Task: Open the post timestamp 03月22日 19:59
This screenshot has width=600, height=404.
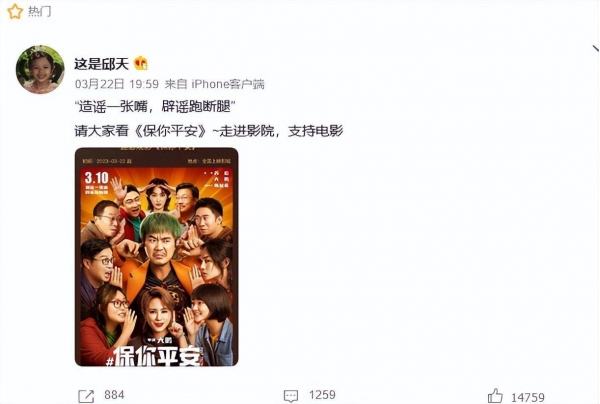Action: pos(117,84)
